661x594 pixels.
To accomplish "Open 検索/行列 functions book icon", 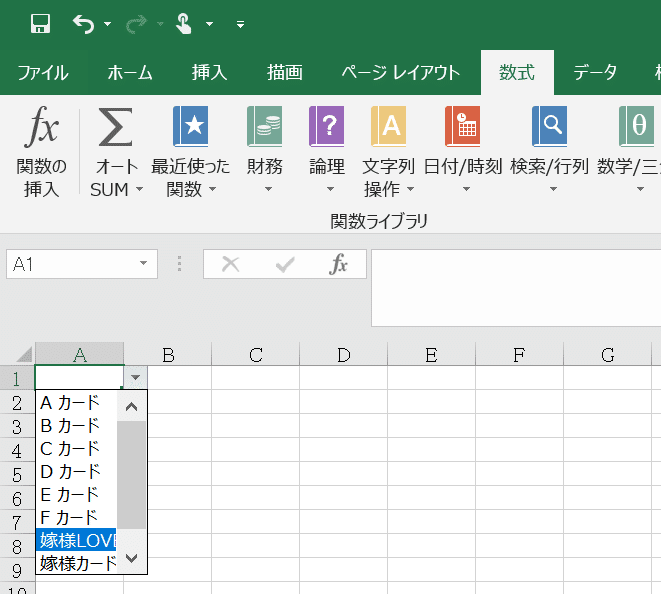I will (x=549, y=126).
